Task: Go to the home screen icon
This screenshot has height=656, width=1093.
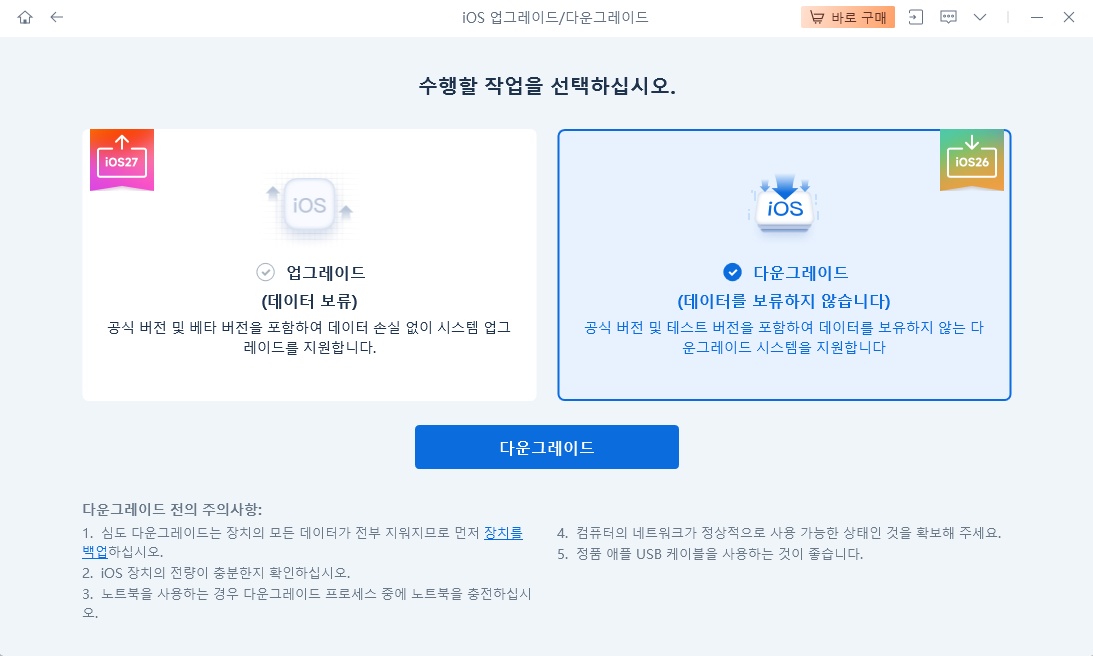Action: (x=25, y=17)
